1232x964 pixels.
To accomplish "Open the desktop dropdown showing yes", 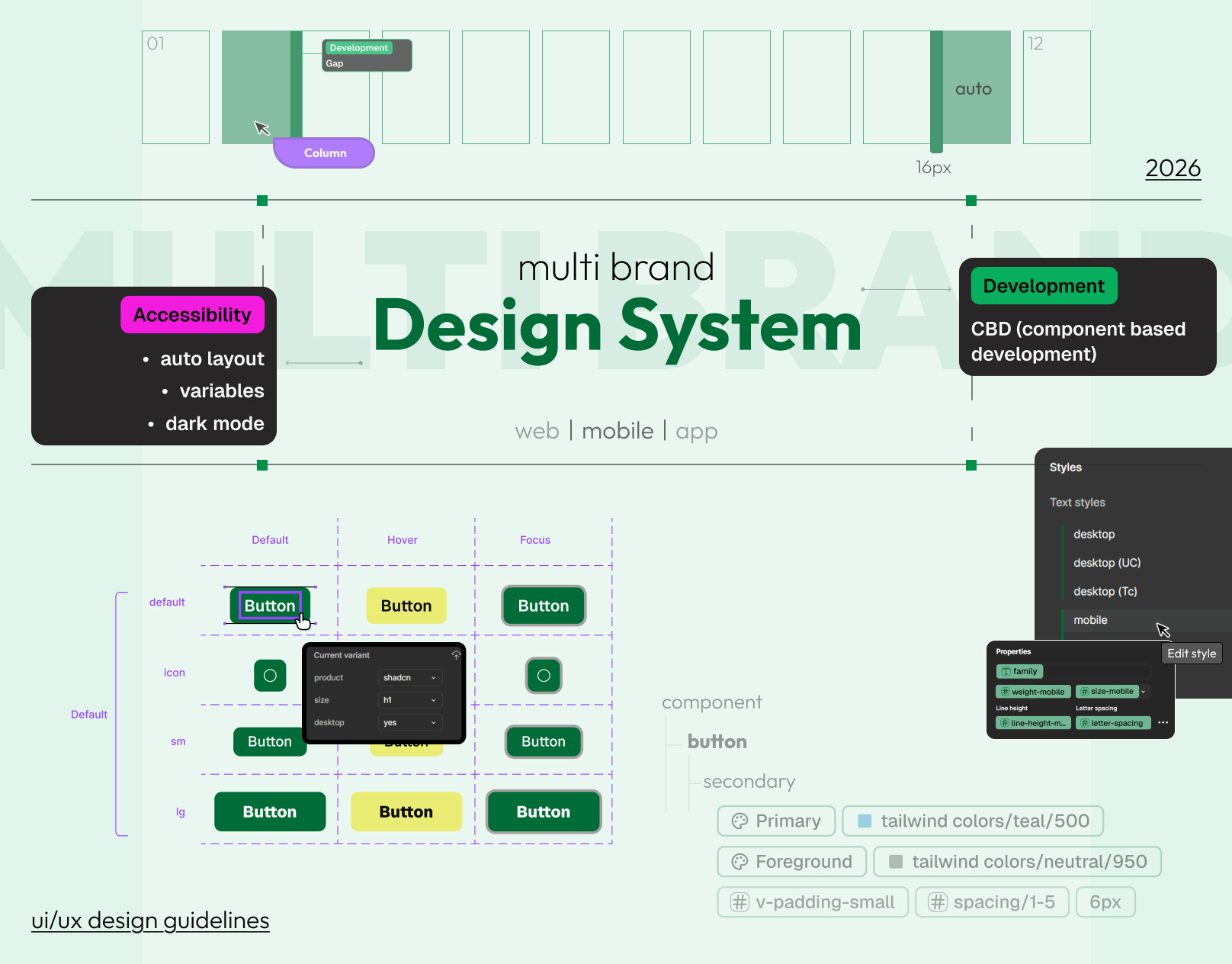I will [410, 722].
